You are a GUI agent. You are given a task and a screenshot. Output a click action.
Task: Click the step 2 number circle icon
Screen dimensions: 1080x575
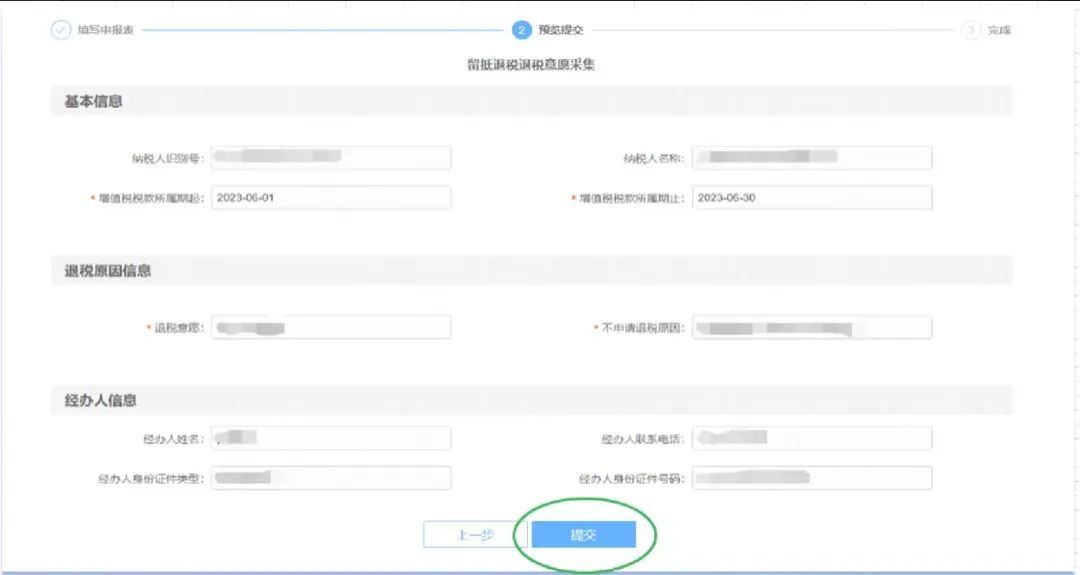coord(521,30)
